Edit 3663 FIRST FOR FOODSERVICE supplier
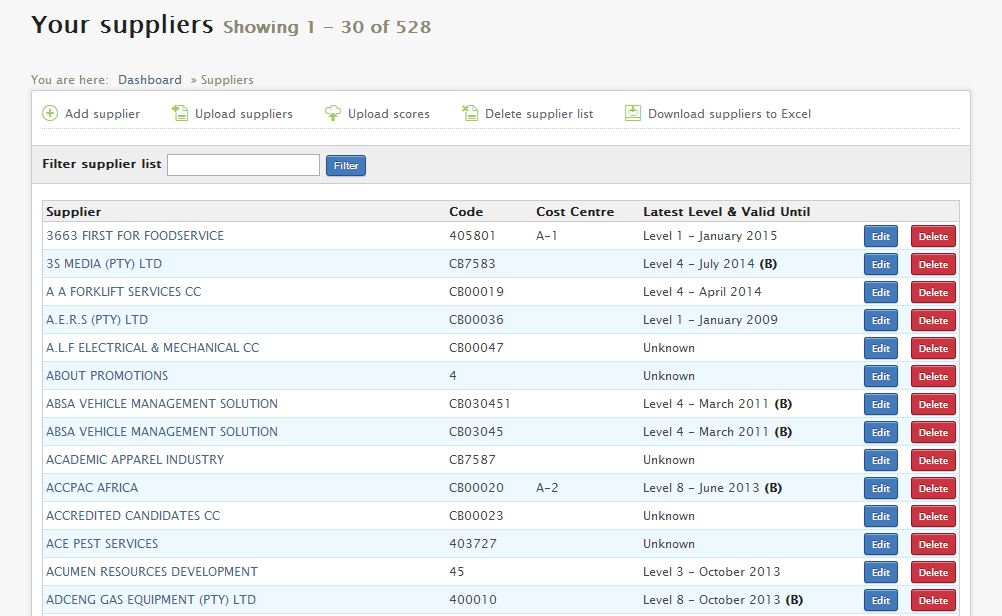The image size is (1002, 616). click(x=881, y=236)
